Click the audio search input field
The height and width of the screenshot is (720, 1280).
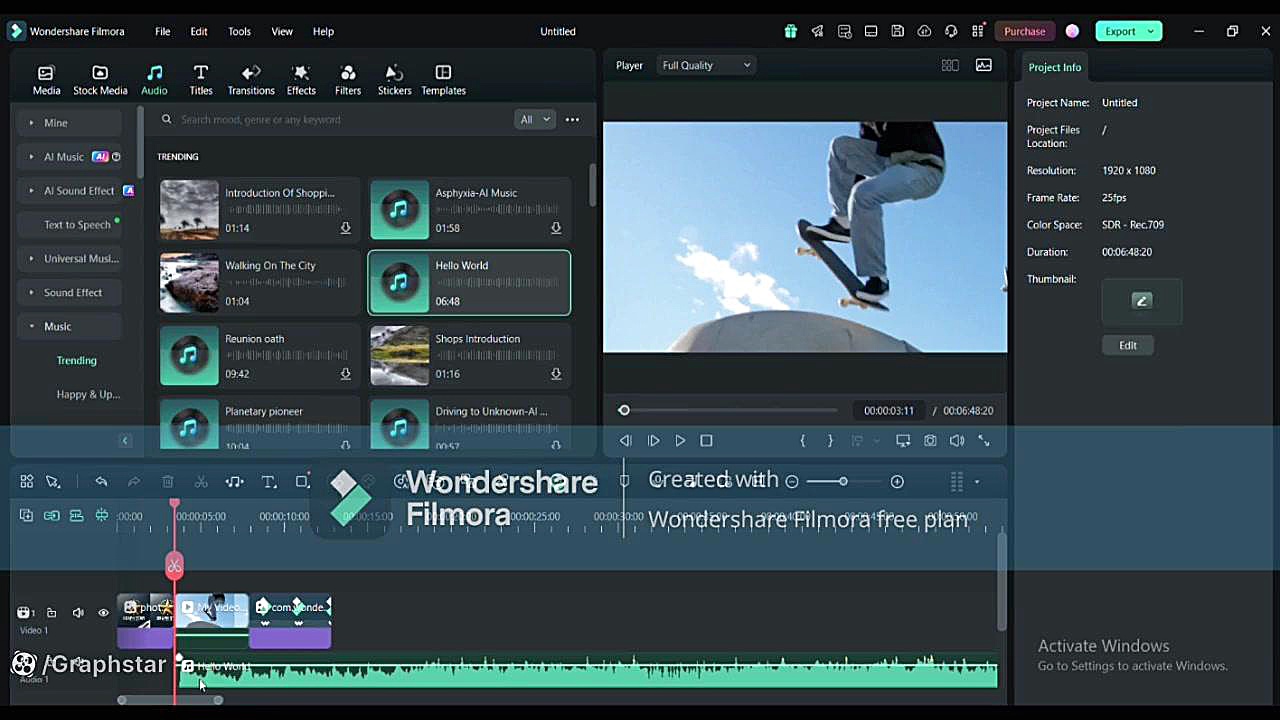click(335, 120)
